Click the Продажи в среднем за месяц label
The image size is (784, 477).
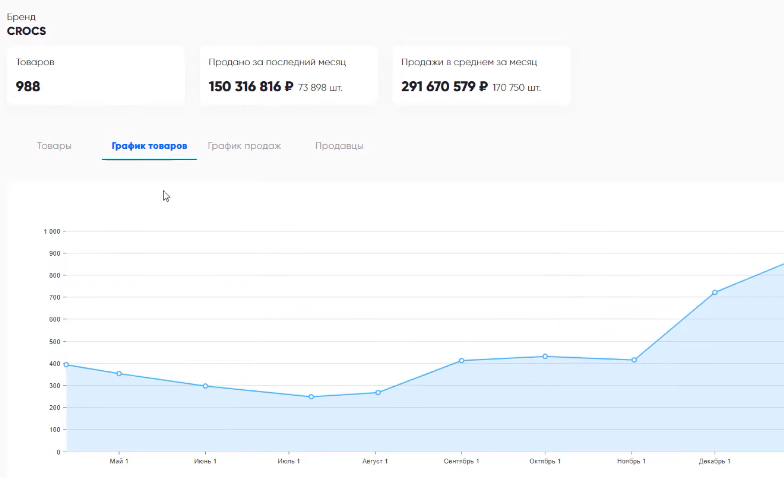469,62
